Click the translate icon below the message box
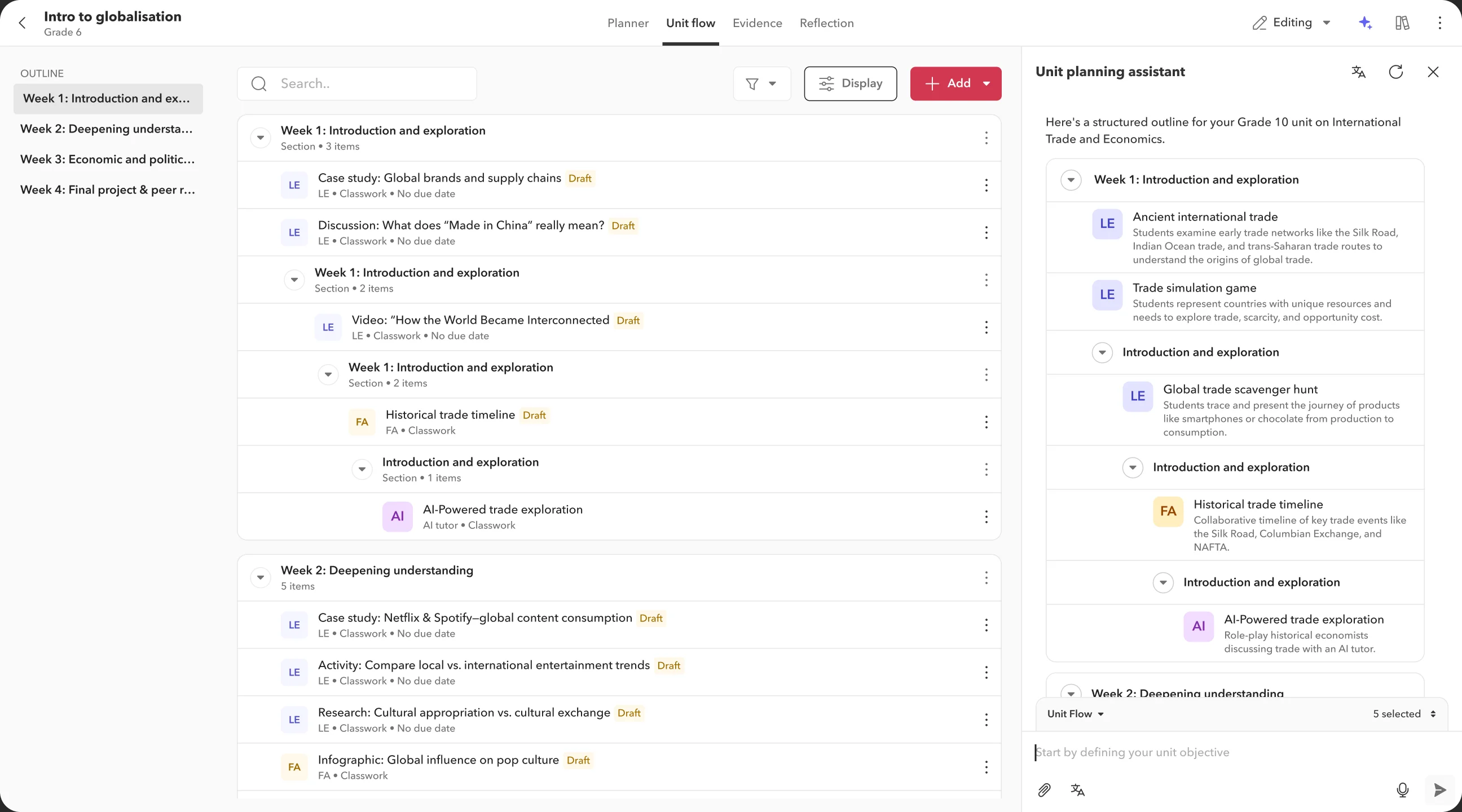The width and height of the screenshot is (1462, 812). point(1078,790)
